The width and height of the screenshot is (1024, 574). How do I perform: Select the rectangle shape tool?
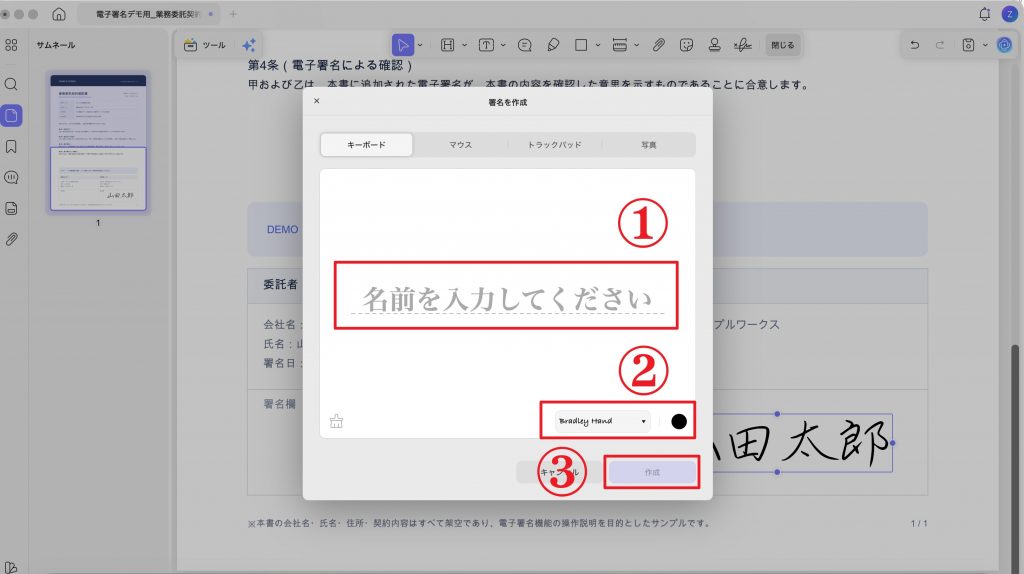click(581, 45)
